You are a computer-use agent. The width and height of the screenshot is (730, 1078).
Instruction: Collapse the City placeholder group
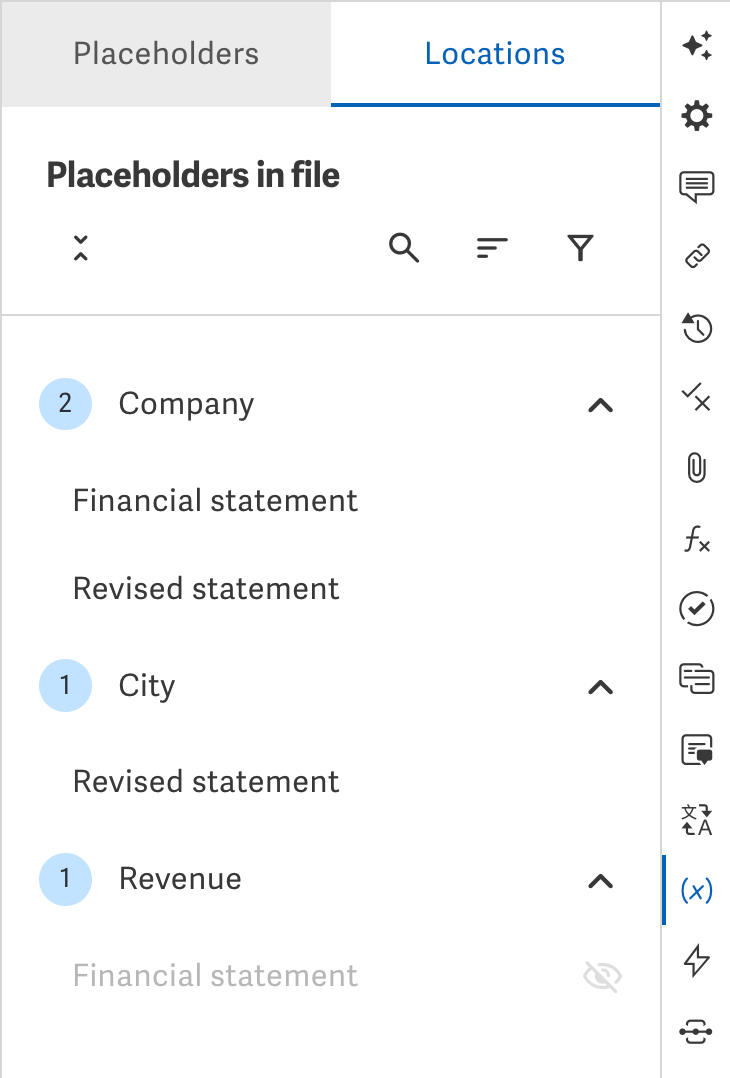click(x=600, y=687)
